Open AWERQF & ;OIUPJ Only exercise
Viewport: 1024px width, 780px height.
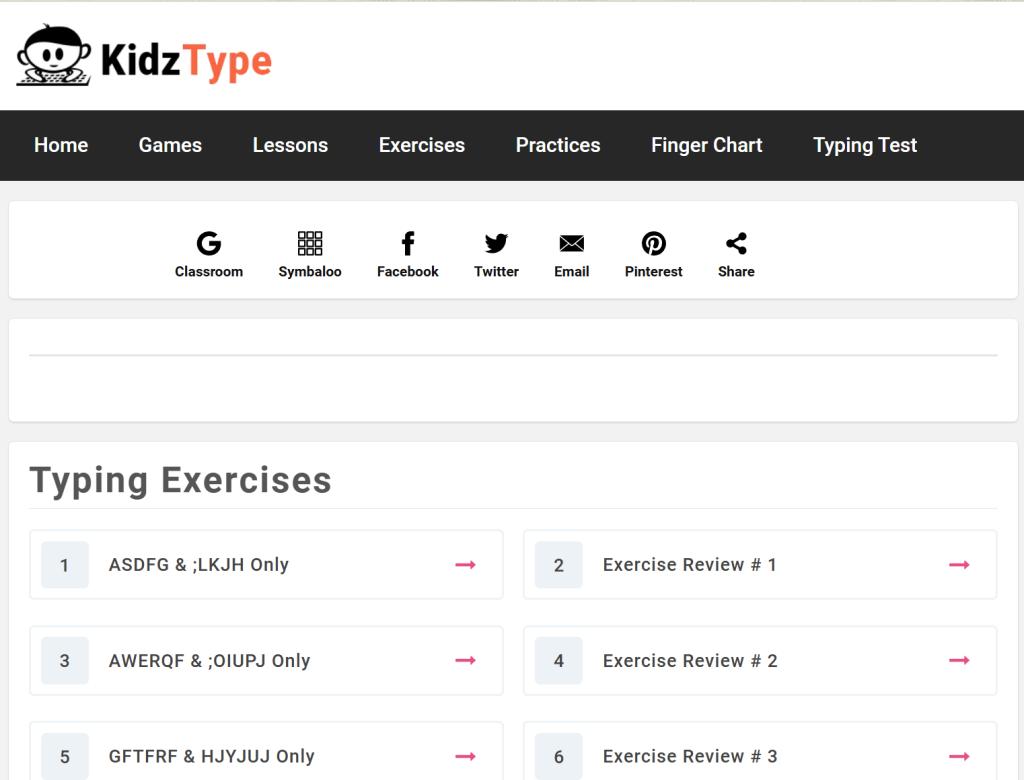[x=210, y=661]
